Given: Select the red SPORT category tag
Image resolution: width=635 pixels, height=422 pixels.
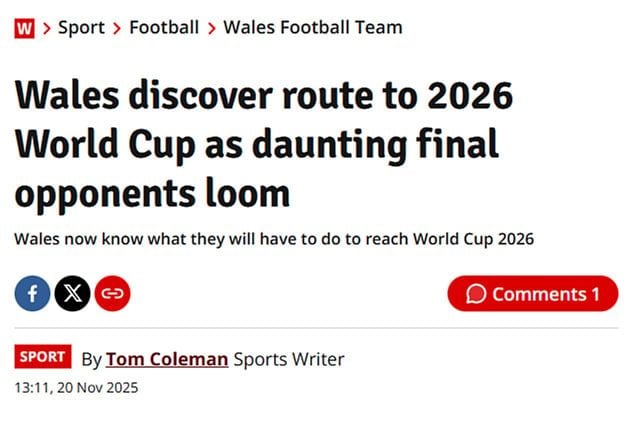Looking at the screenshot, I should tap(43, 357).
